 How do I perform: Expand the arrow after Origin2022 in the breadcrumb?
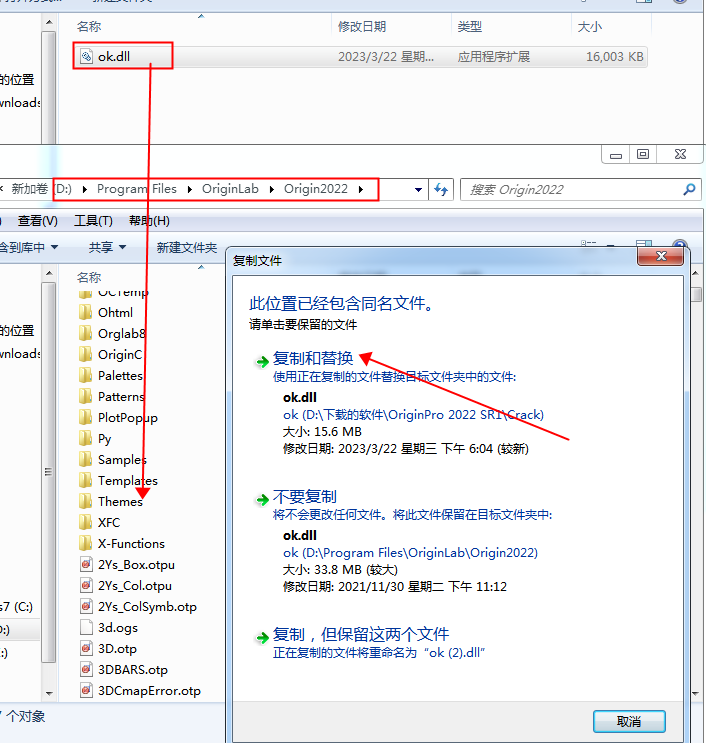point(360,189)
